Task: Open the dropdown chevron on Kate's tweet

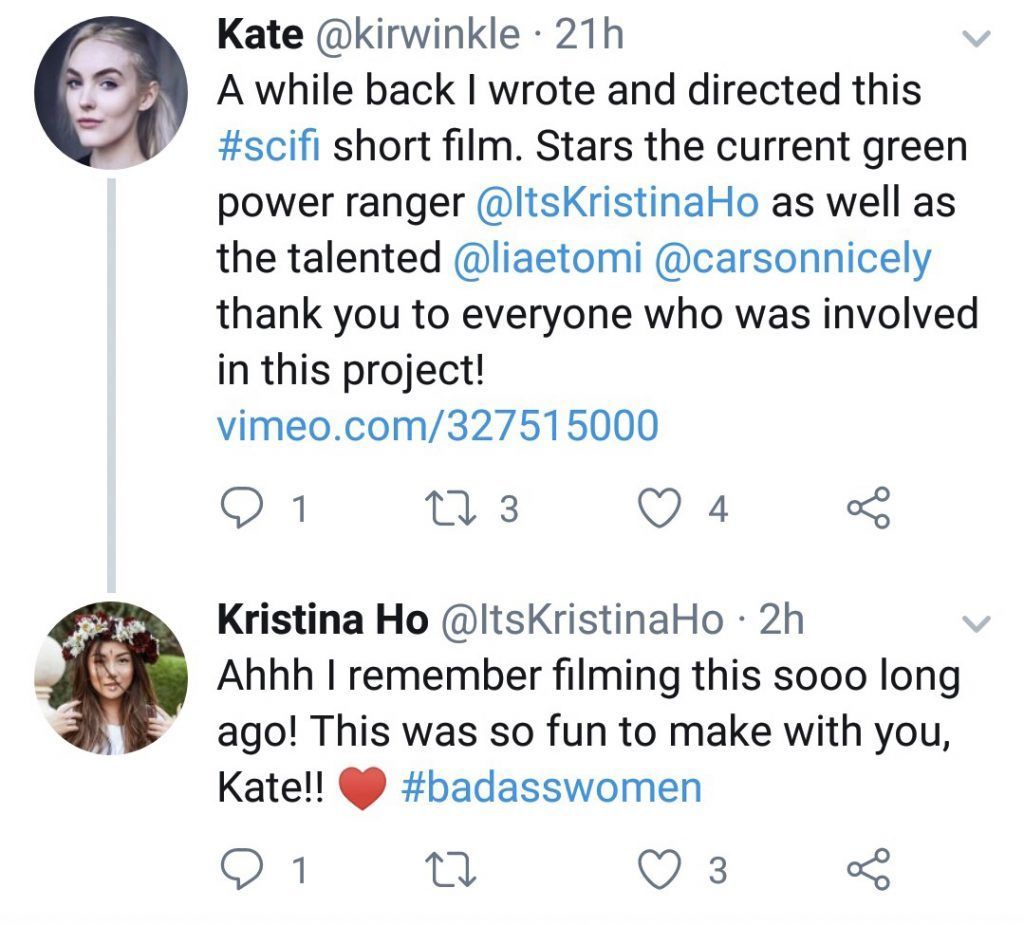Action: coord(976,40)
